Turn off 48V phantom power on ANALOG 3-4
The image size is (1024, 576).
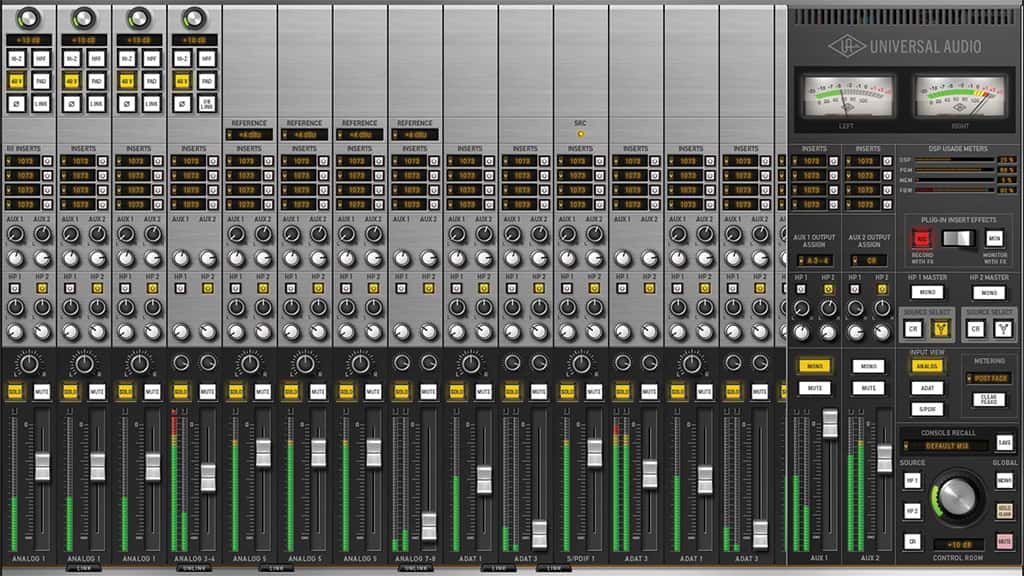182,81
